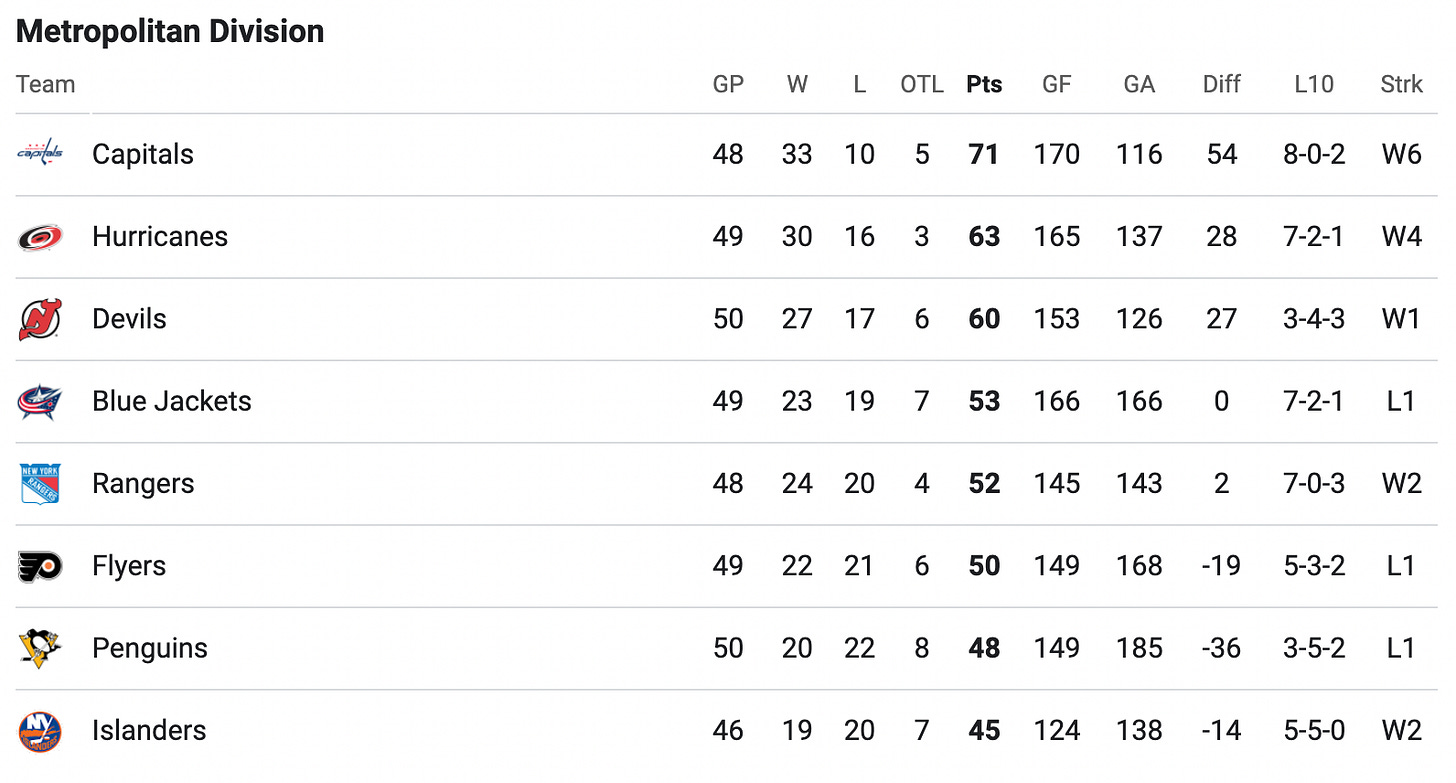This screenshot has width=1456, height=783.
Task: Sort standings by Pts column header
Action: [984, 85]
